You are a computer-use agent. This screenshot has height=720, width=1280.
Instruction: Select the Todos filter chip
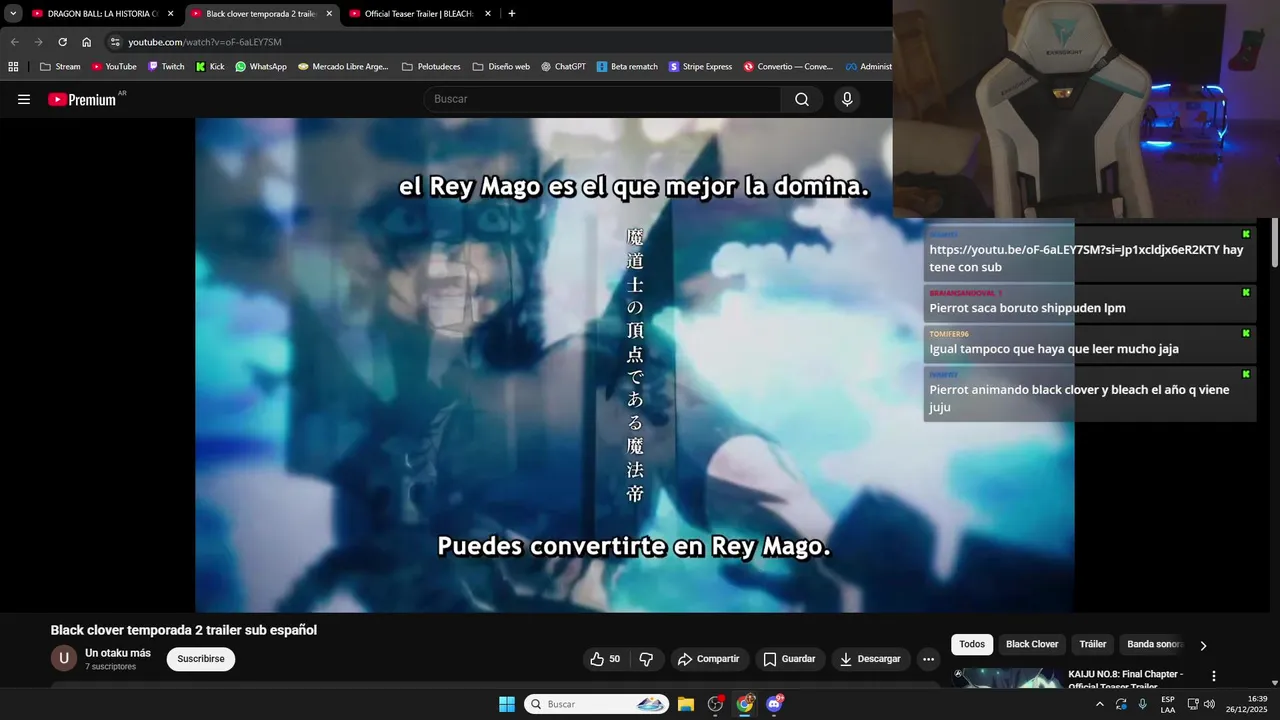[972, 644]
